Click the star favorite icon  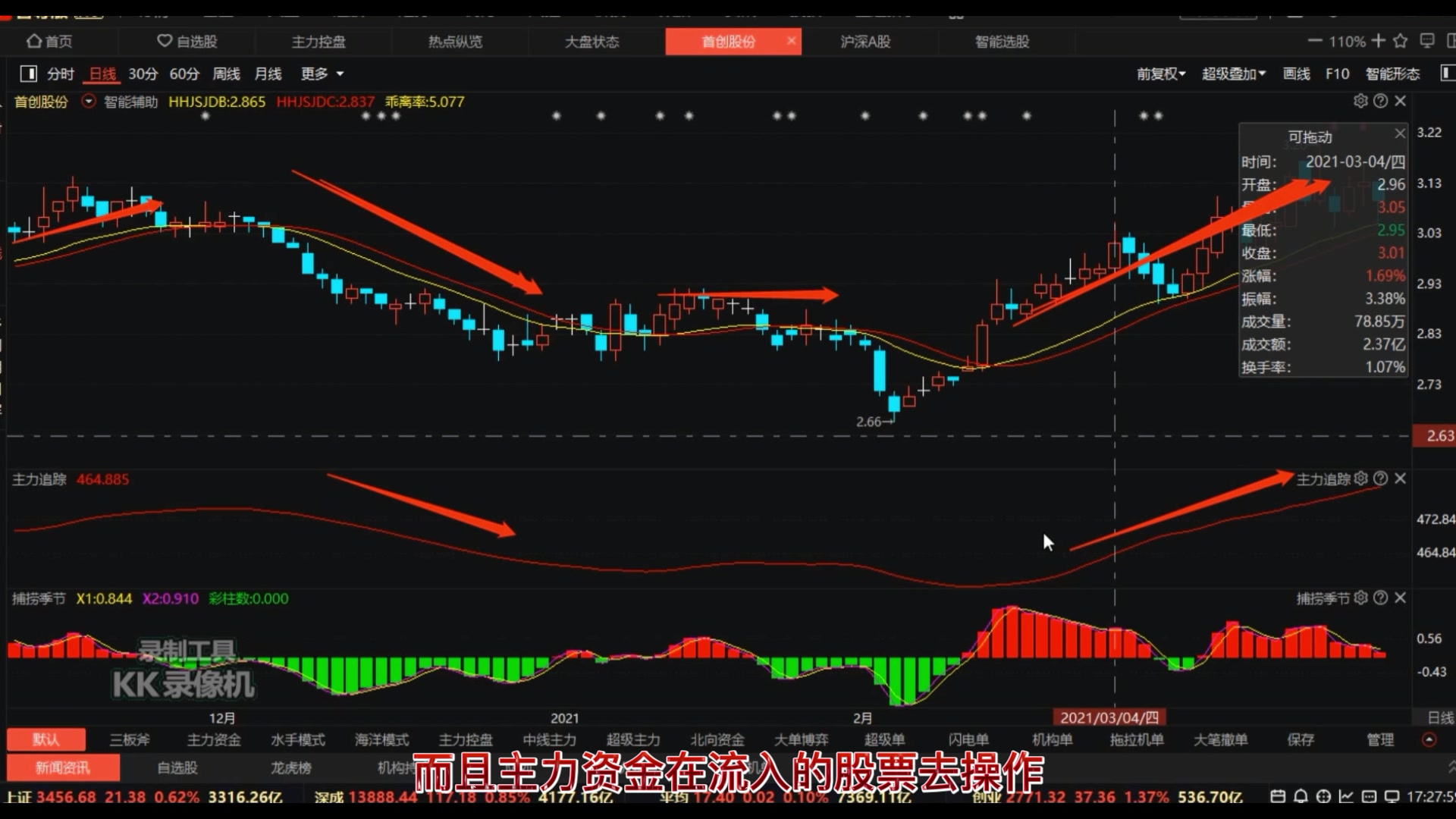(1401, 41)
